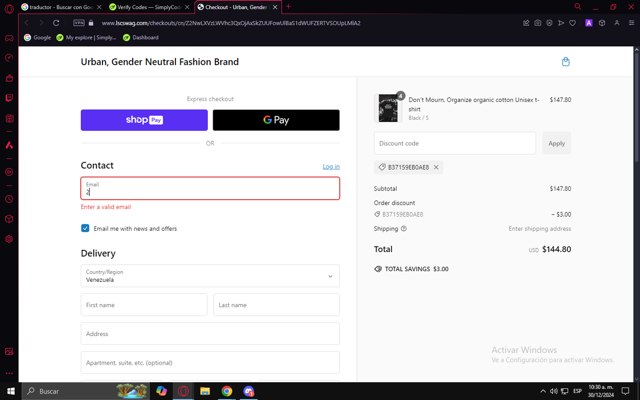This screenshot has height=400, width=640.
Task: Open Extensions cube icon in sidebar
Action: point(9,219)
